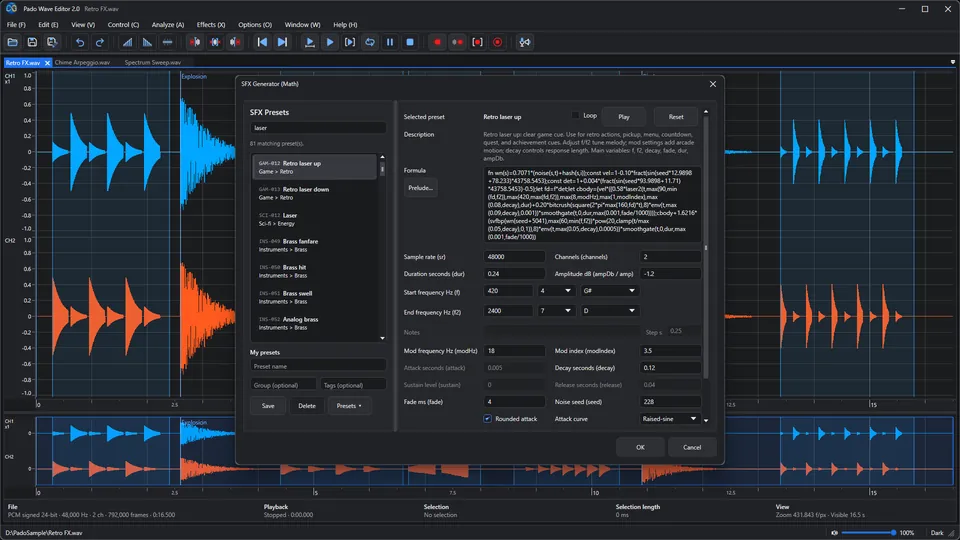This screenshot has height=540, width=960.
Task: Select the SCI-012 Laser preset
Action: [315, 219]
